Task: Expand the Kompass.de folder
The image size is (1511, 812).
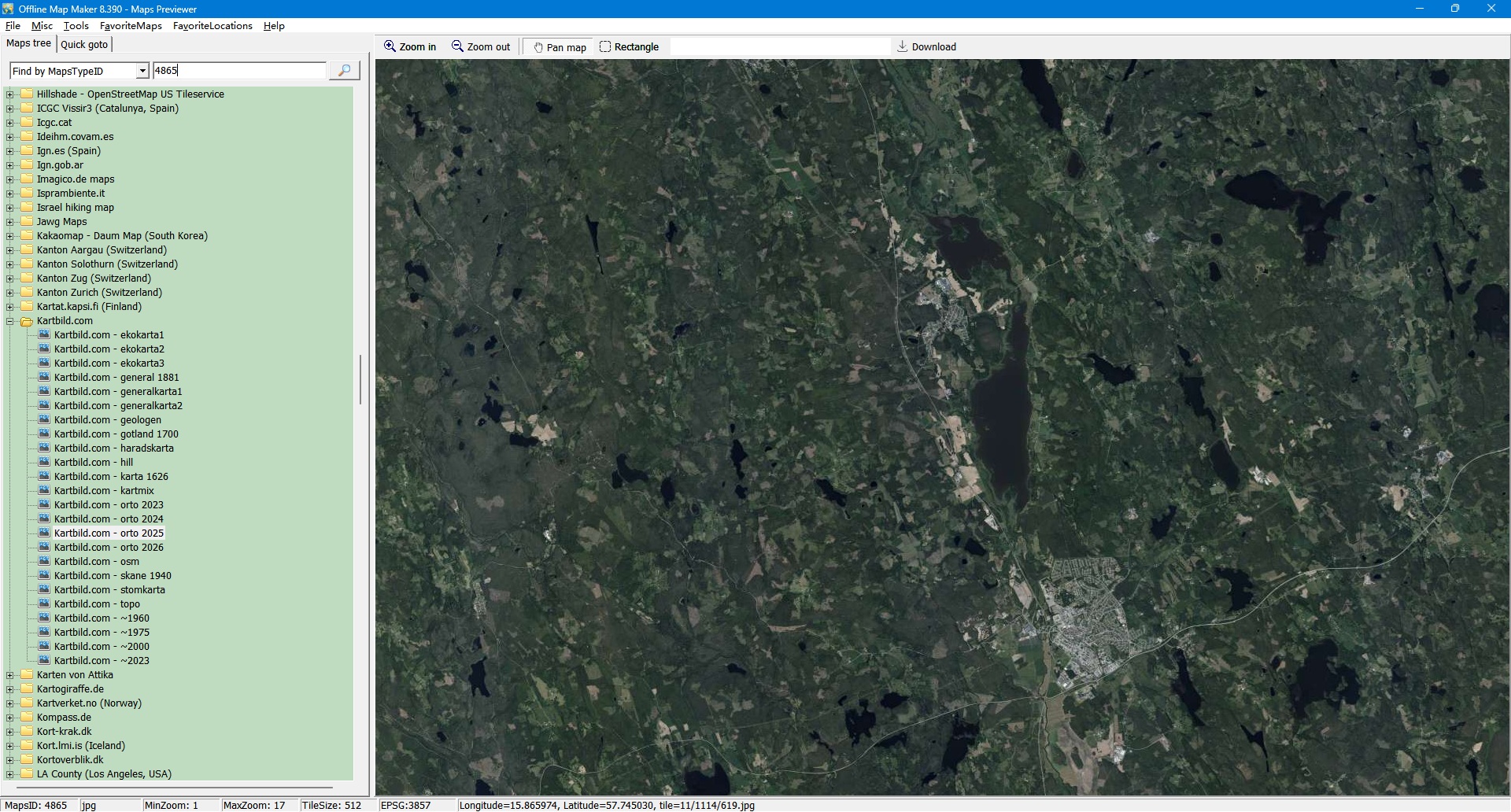Action: coord(10,718)
